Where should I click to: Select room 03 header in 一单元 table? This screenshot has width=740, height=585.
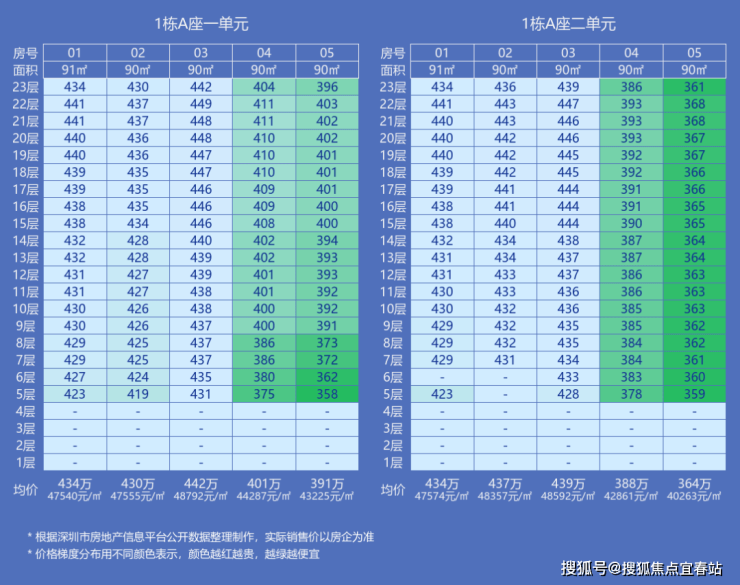click(201, 52)
